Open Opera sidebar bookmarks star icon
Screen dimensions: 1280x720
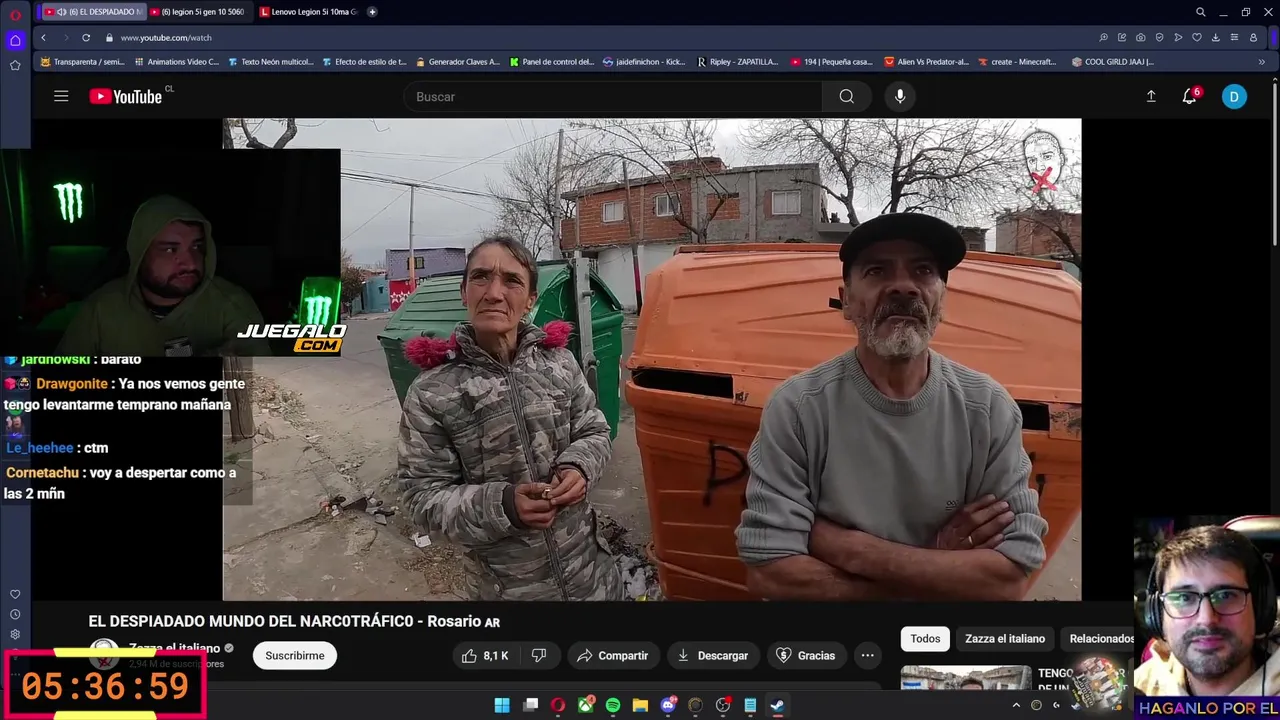[x=15, y=65]
